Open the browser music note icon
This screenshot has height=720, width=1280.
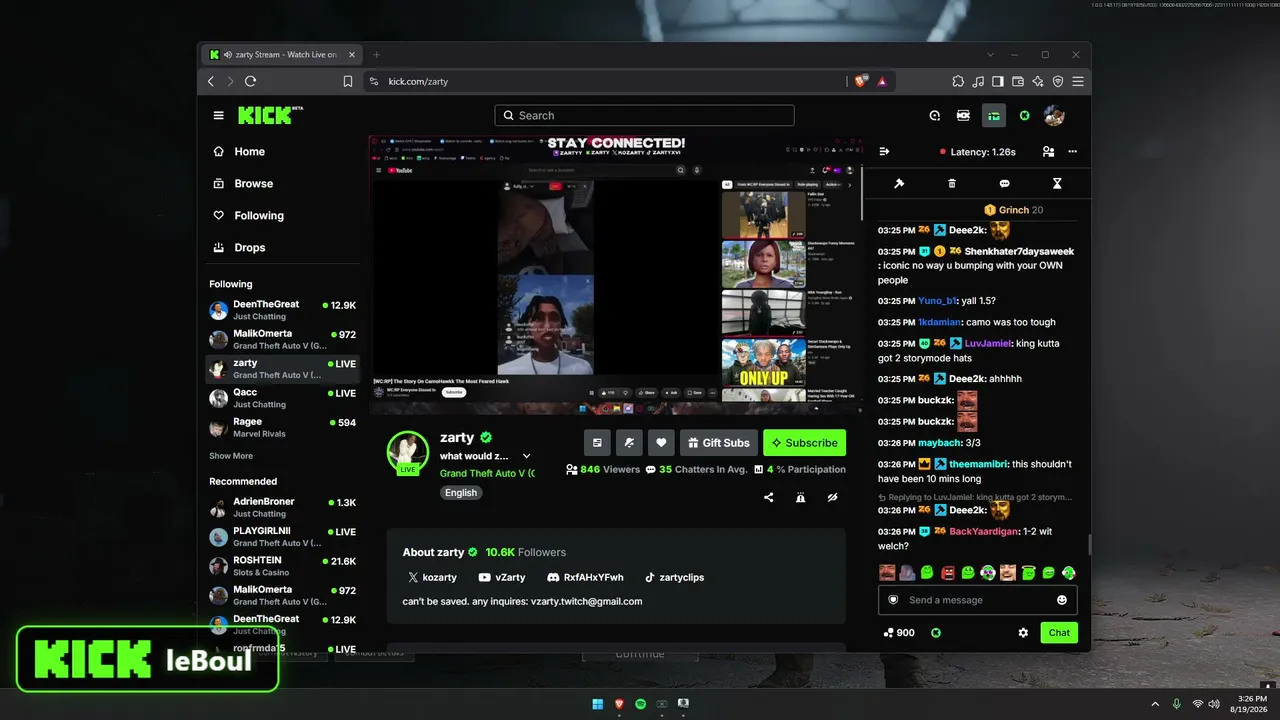978,81
